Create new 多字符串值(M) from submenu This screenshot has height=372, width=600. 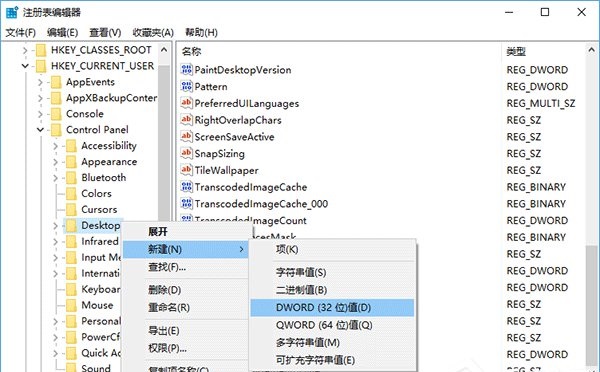pos(333,343)
